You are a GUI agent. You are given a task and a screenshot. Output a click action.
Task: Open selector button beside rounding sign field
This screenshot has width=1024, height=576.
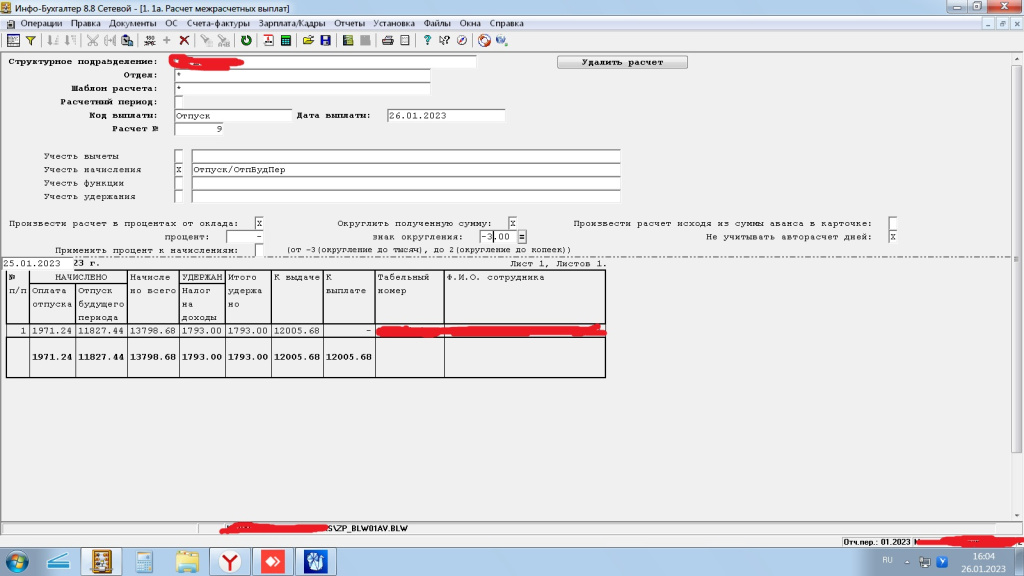point(522,237)
